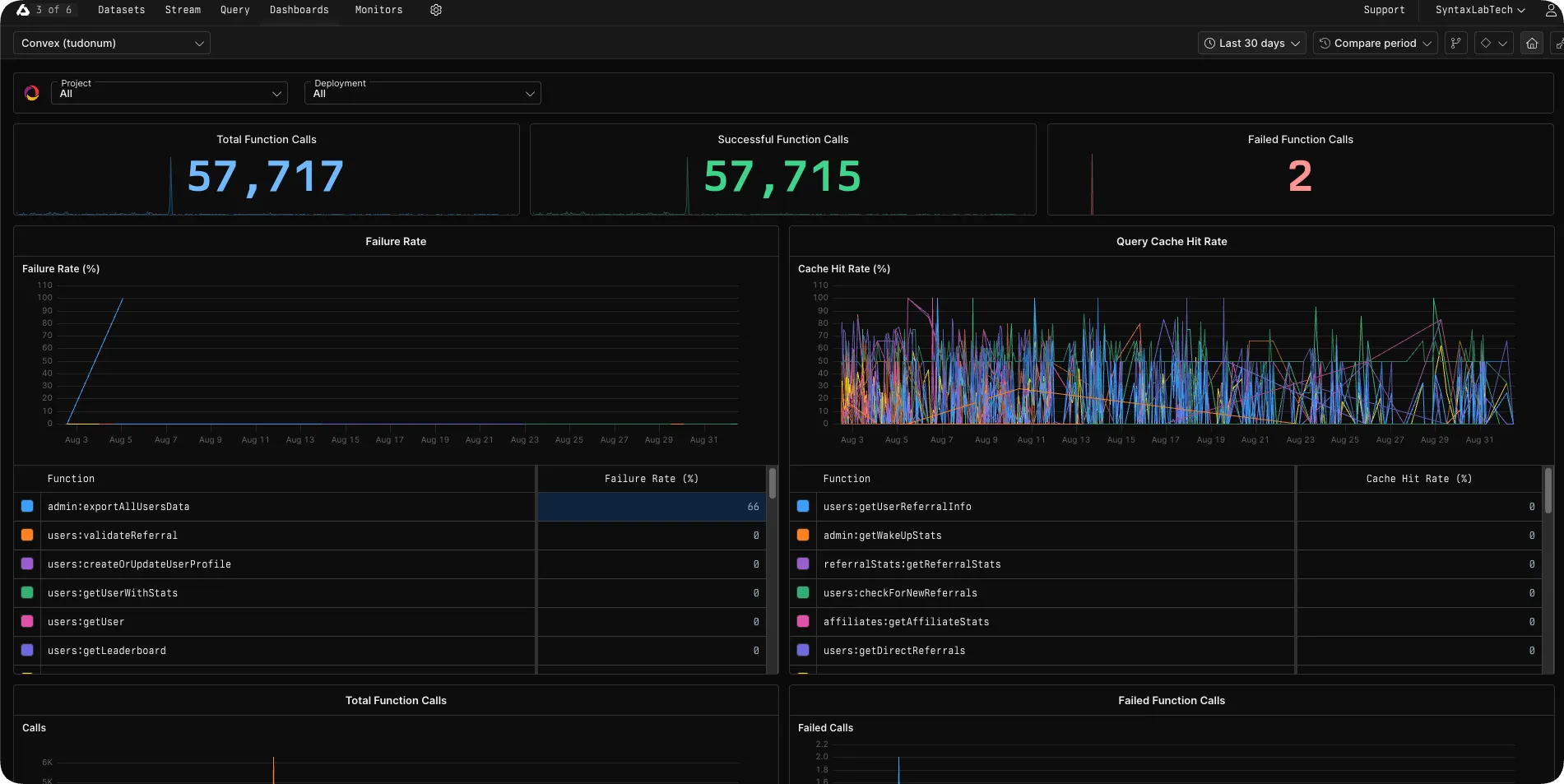Open the Monitors tab
The height and width of the screenshot is (784, 1564).
point(378,10)
